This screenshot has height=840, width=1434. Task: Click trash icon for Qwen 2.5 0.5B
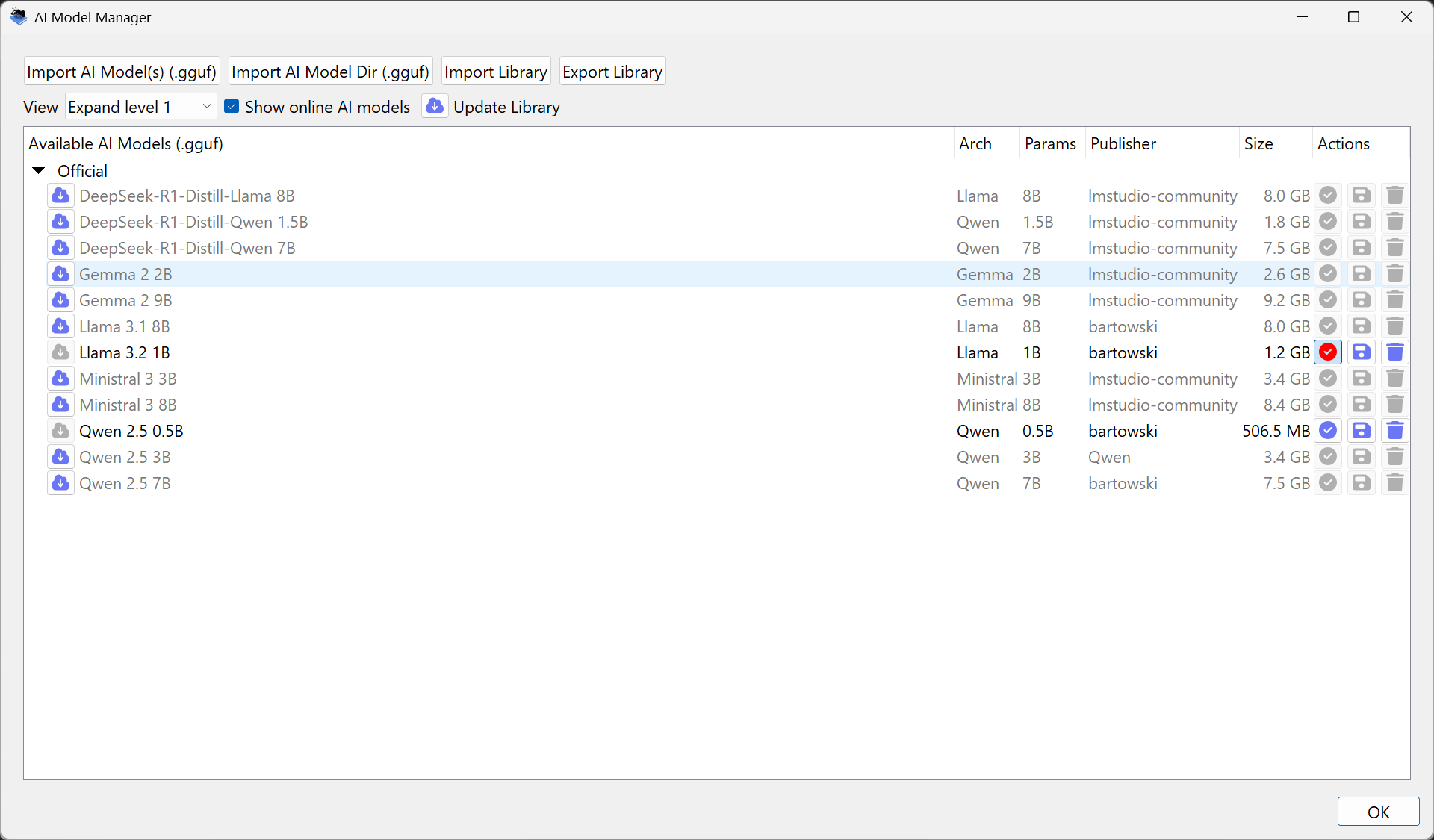(x=1394, y=431)
